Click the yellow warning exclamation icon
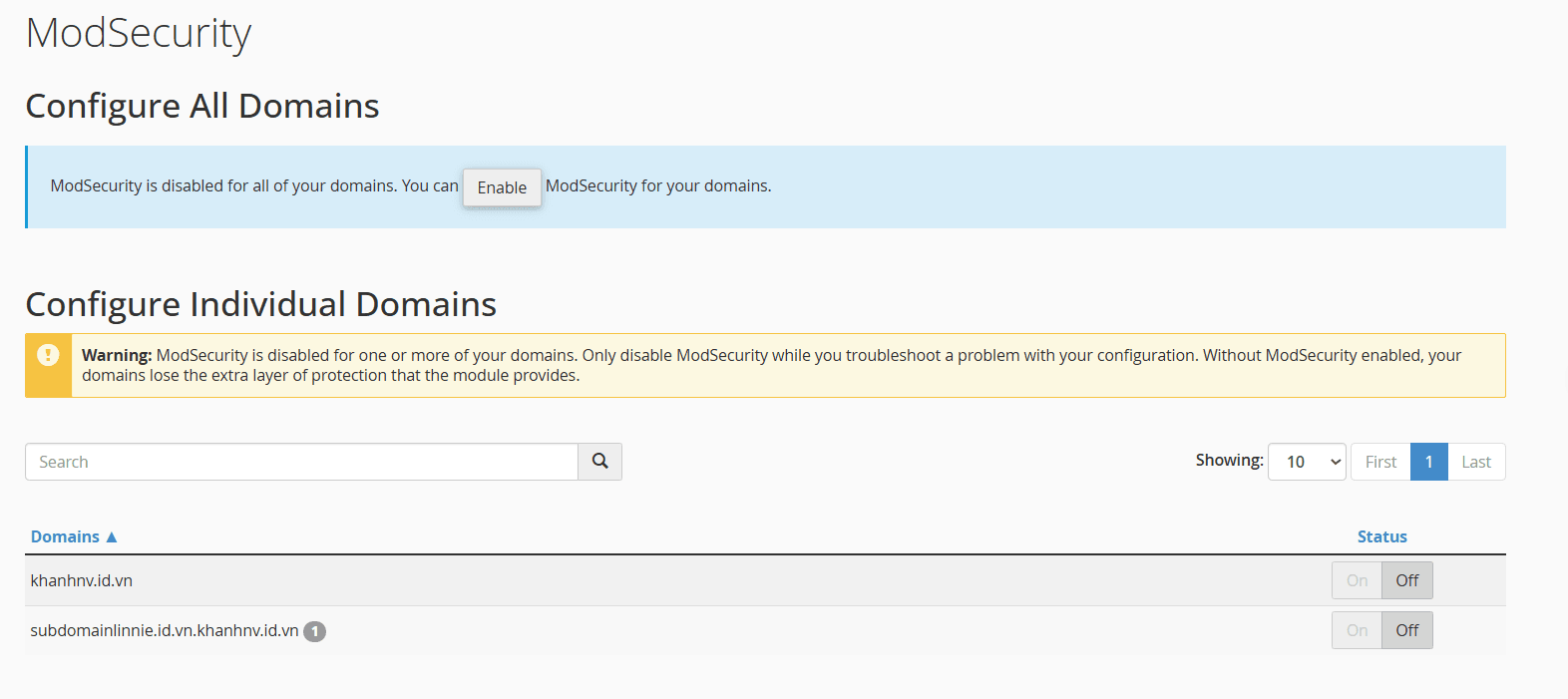The image size is (1568, 699). [x=48, y=355]
